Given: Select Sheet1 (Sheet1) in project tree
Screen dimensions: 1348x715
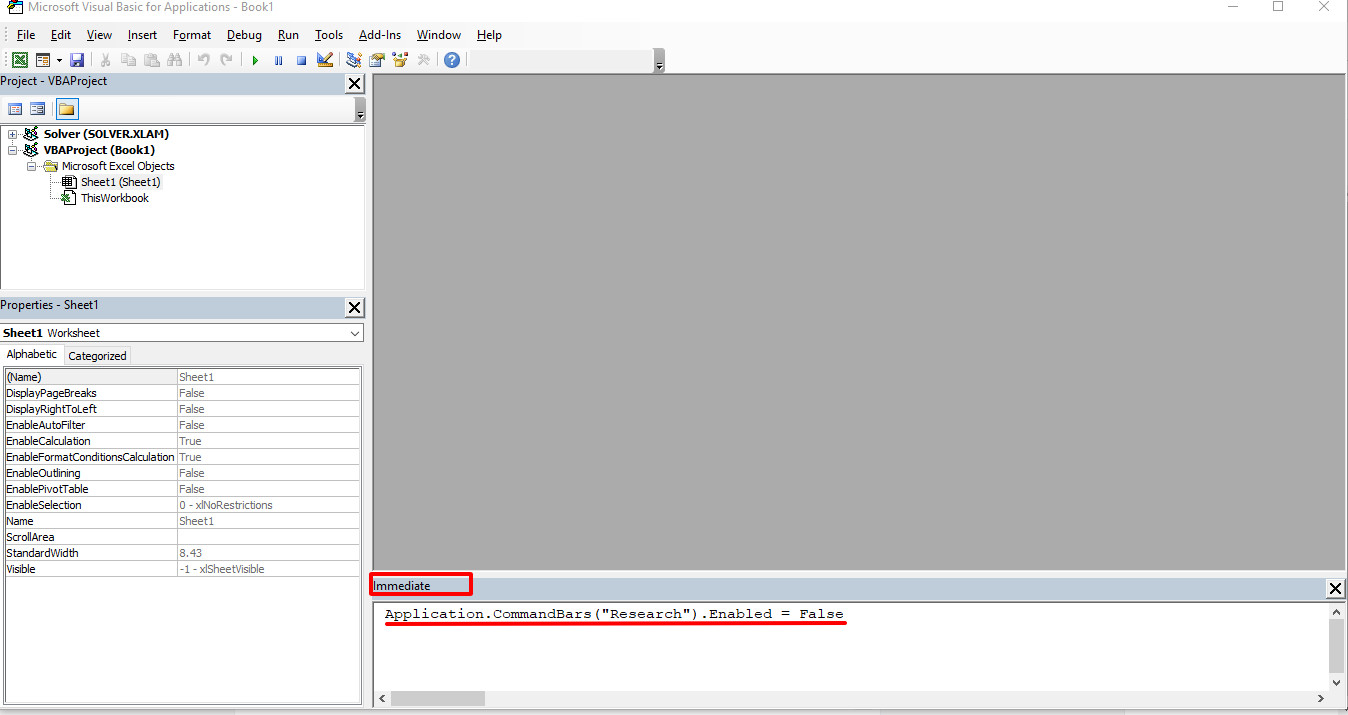Looking at the screenshot, I should pyautogui.click(x=120, y=182).
